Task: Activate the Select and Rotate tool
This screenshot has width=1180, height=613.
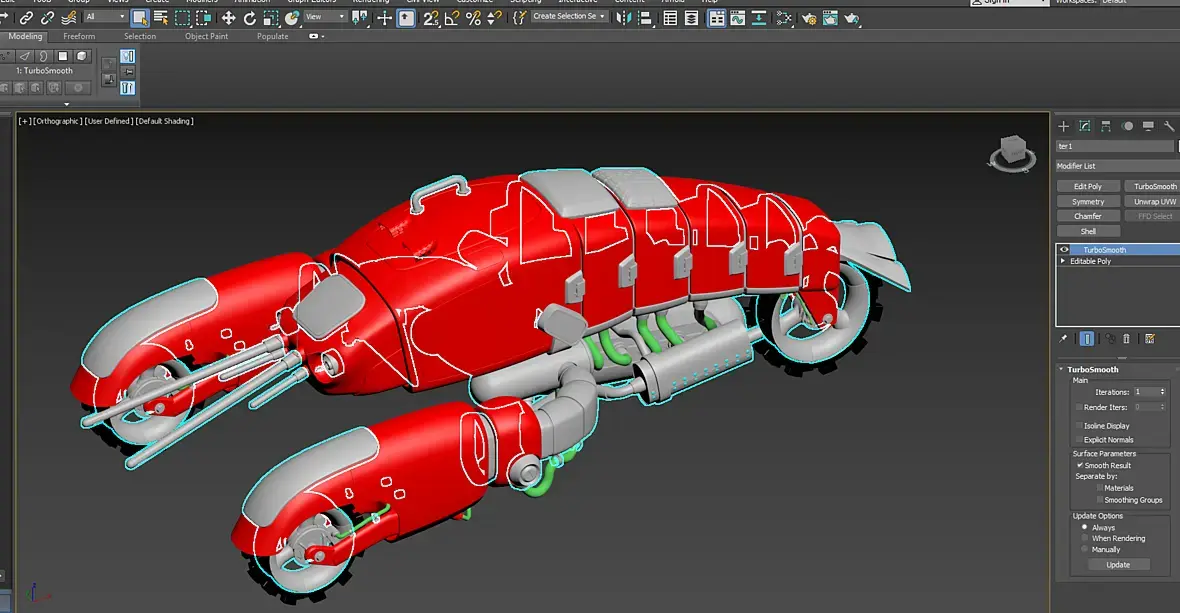Action: (x=250, y=18)
